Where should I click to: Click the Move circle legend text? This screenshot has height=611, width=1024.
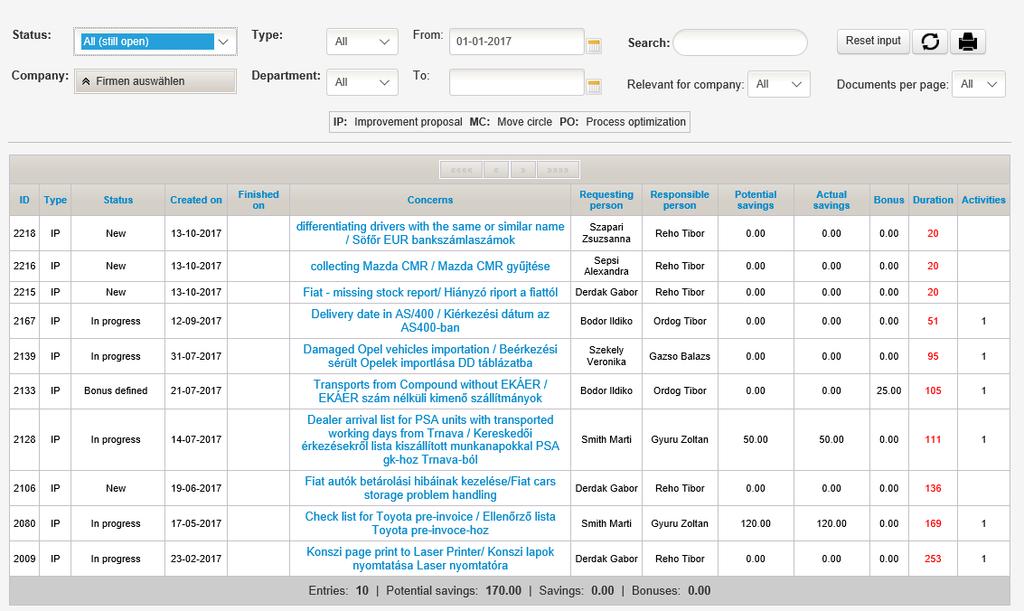point(524,122)
